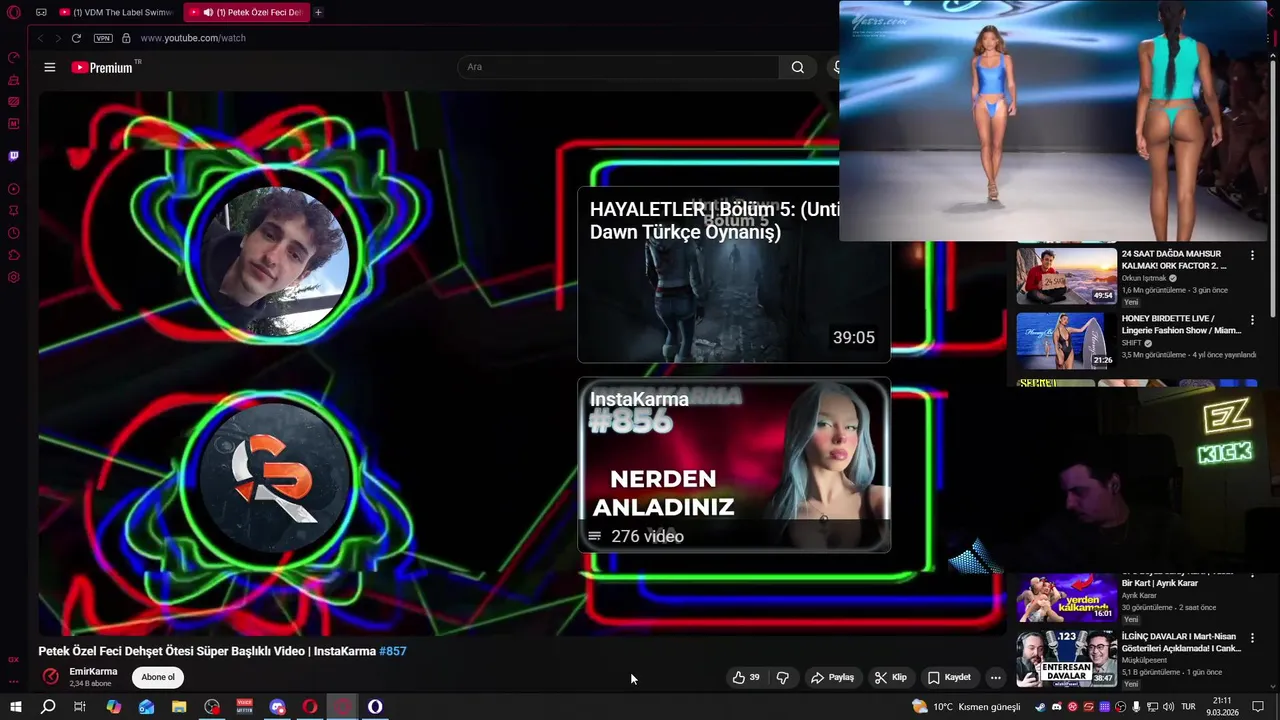Click the İLGİNÇ DAVALAR I Mart-Nisan title
Image resolution: width=1280 pixels, height=720 pixels.
pos(1181,642)
